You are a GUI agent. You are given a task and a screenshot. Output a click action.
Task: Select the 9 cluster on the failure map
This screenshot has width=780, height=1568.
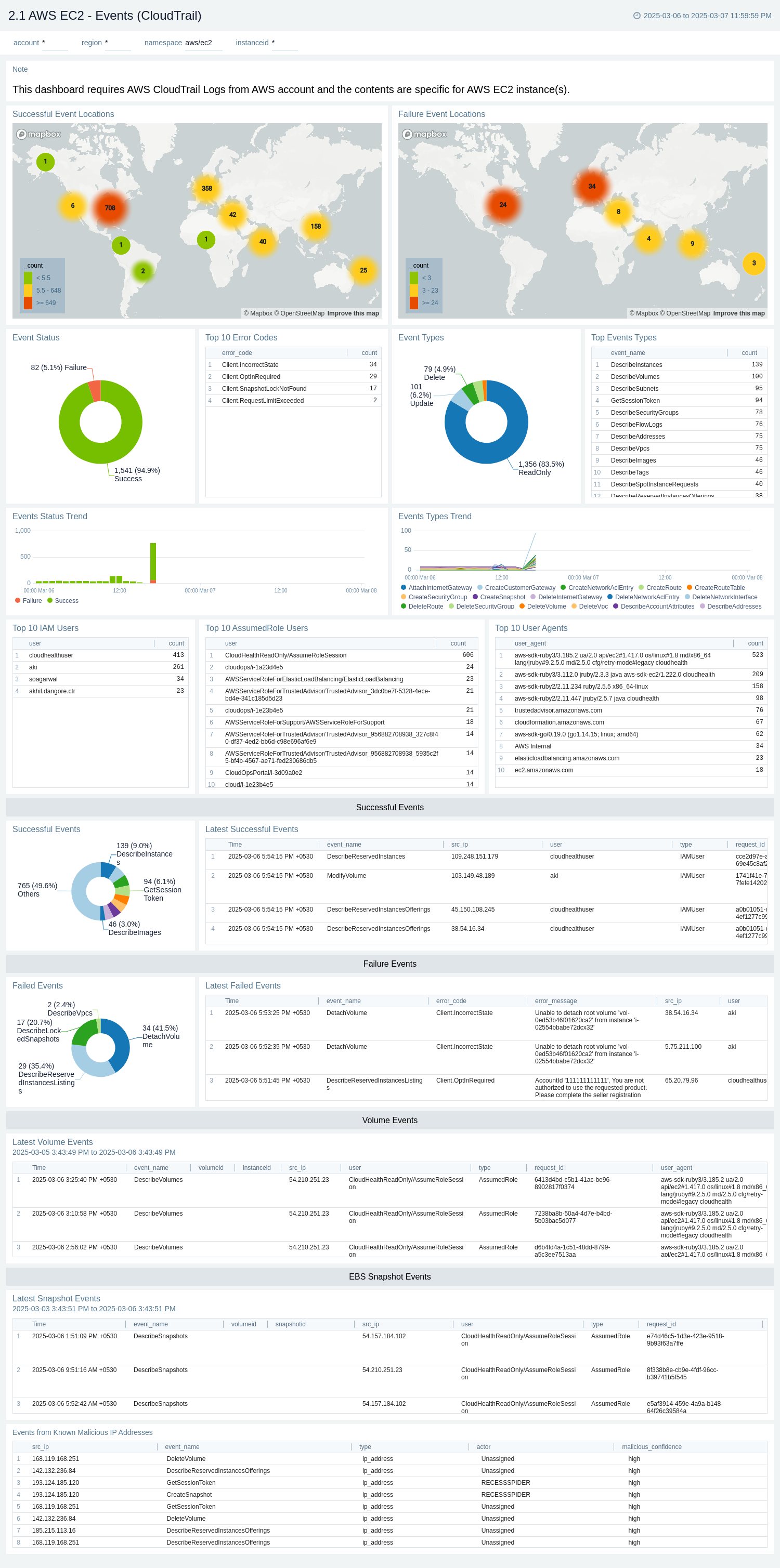point(692,243)
